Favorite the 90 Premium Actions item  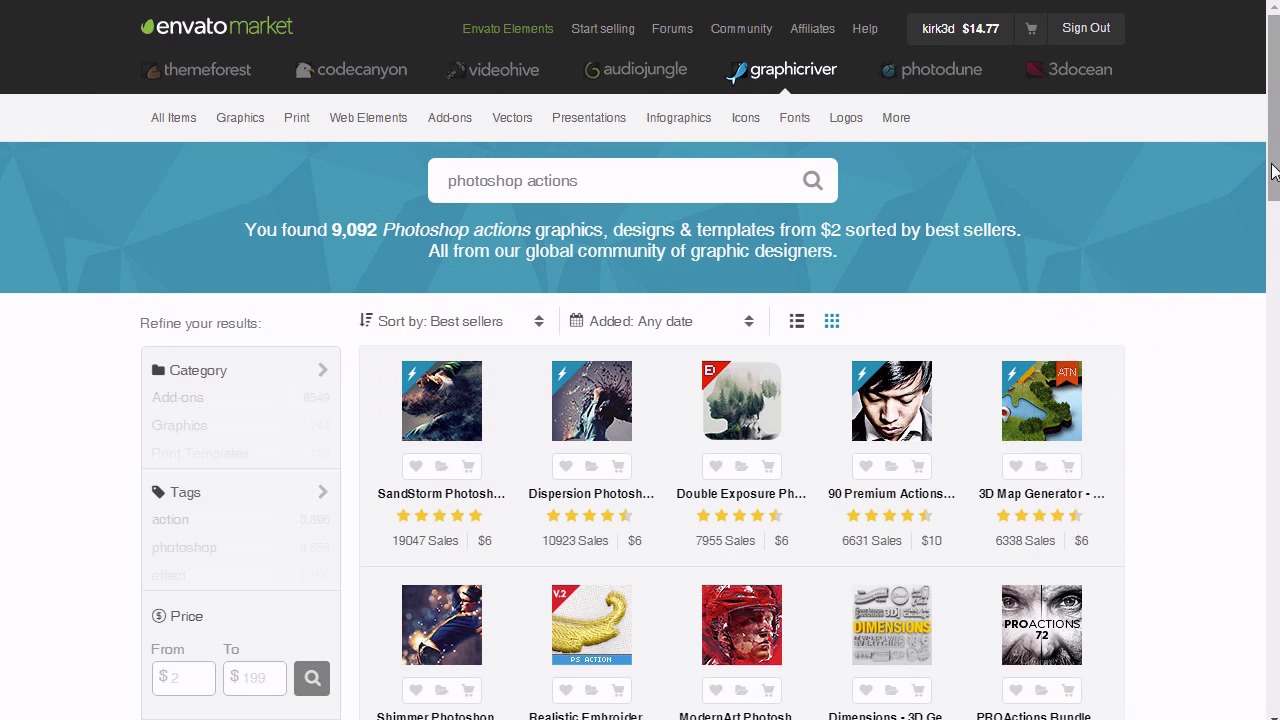pyautogui.click(x=865, y=466)
